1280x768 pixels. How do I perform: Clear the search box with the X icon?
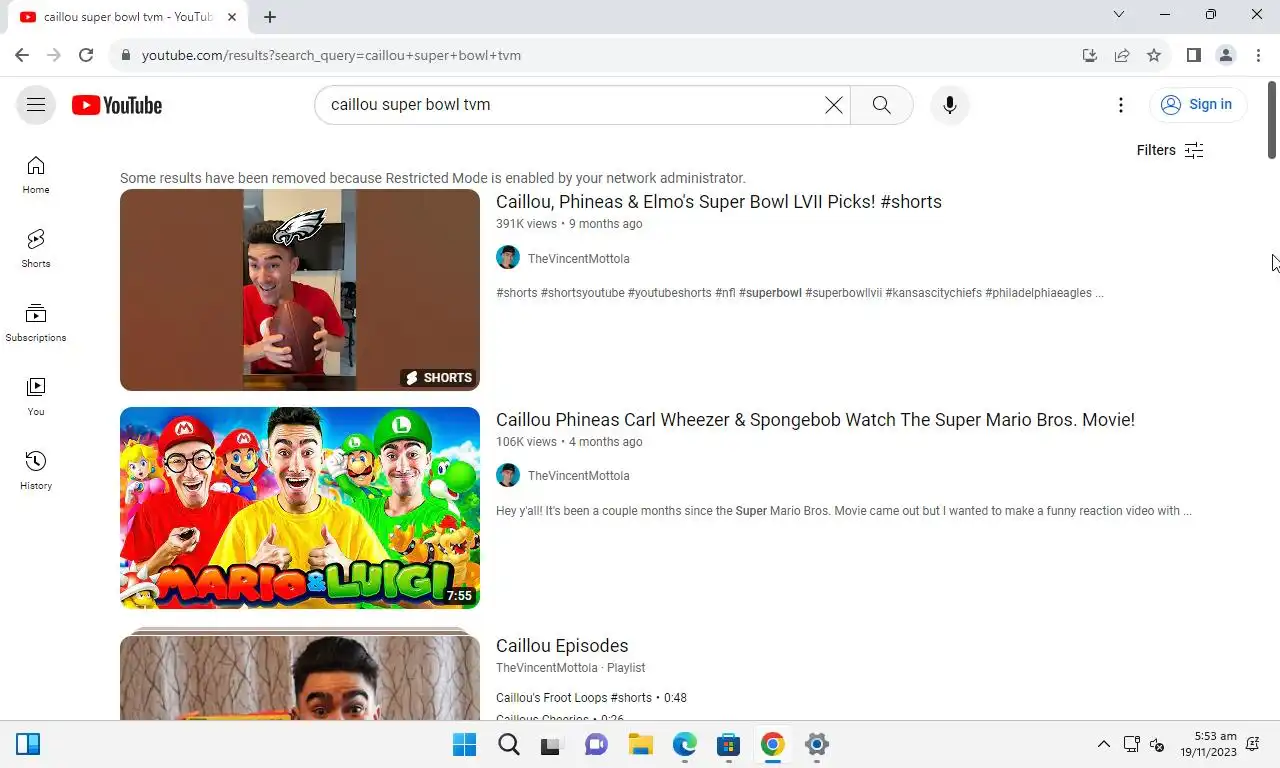(x=833, y=105)
